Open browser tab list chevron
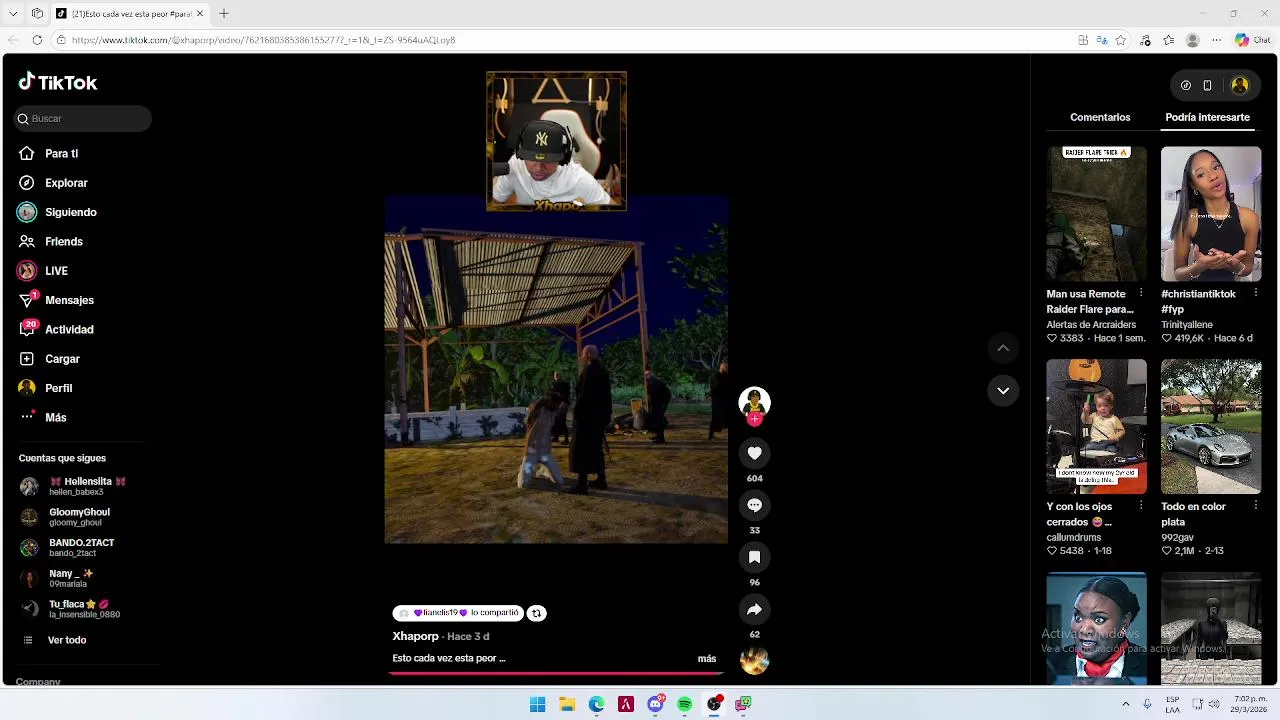 [13, 14]
